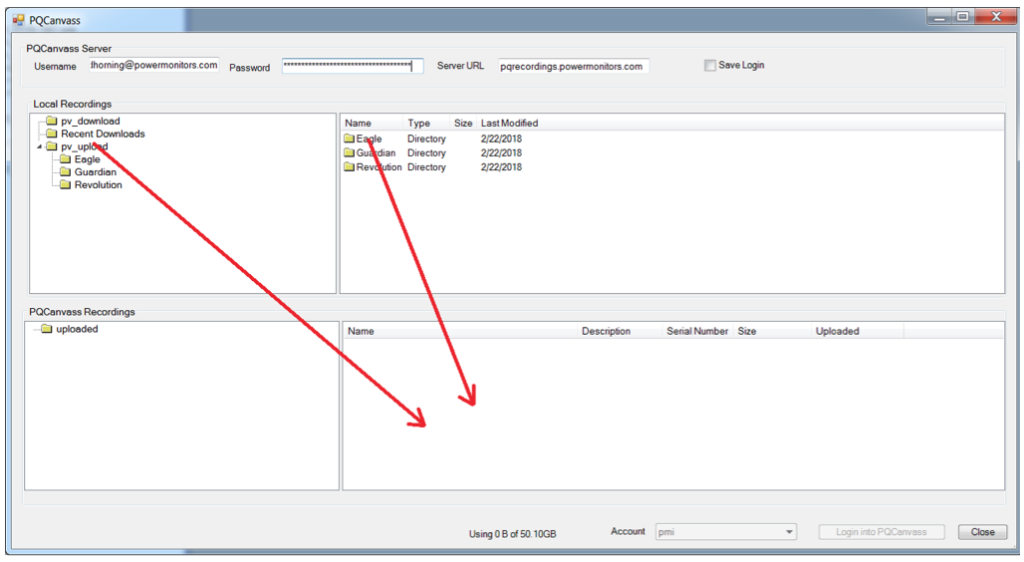Image resolution: width=1024 pixels, height=562 pixels.
Task: Focus the Password field
Action: coord(352,66)
